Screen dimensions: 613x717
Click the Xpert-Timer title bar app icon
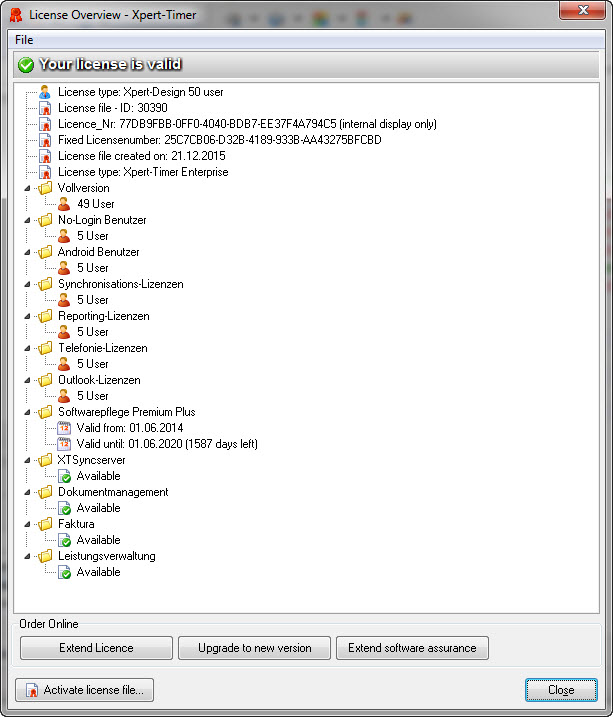(x=16, y=15)
